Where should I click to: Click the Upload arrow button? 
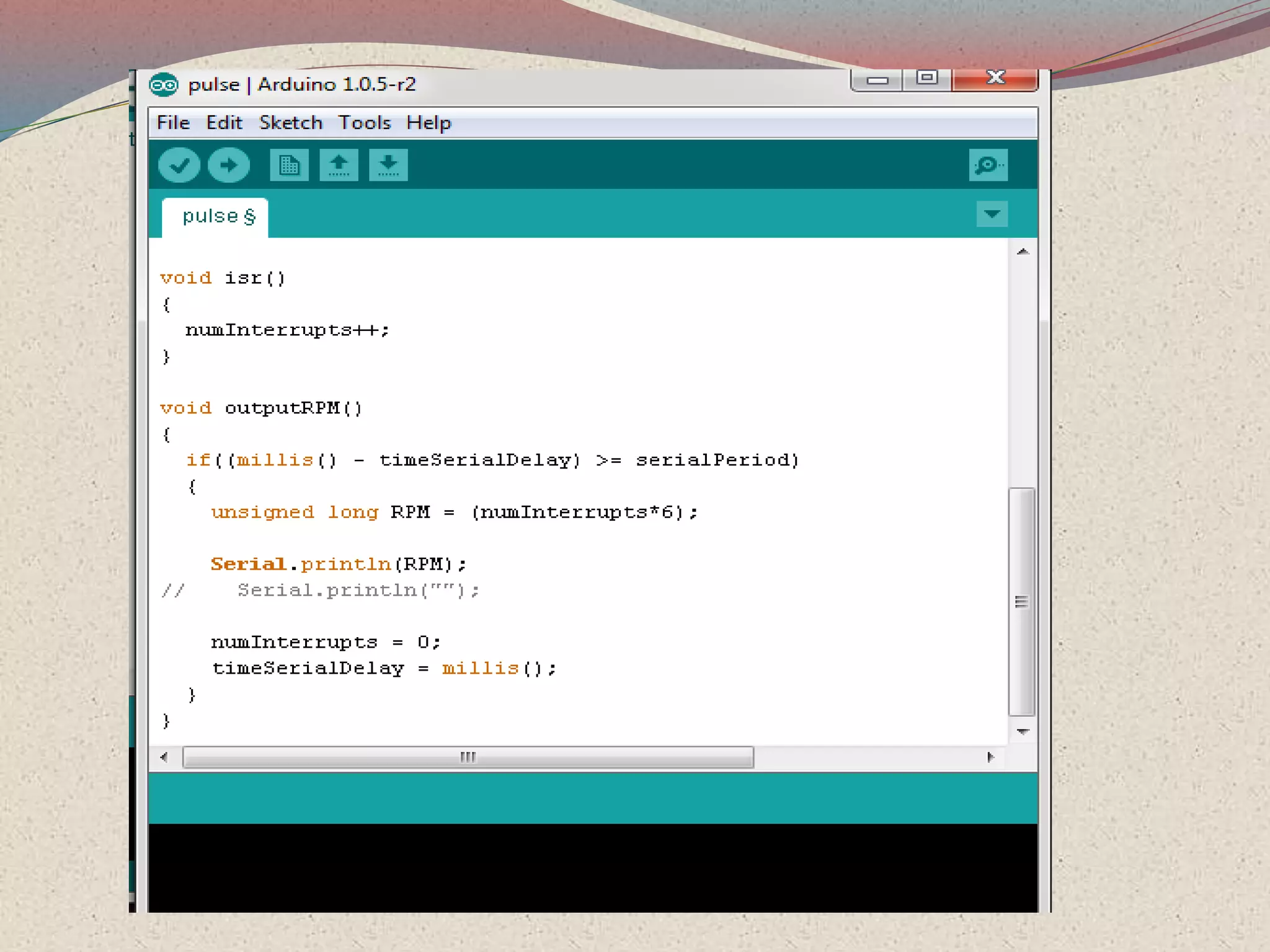pyautogui.click(x=229, y=165)
